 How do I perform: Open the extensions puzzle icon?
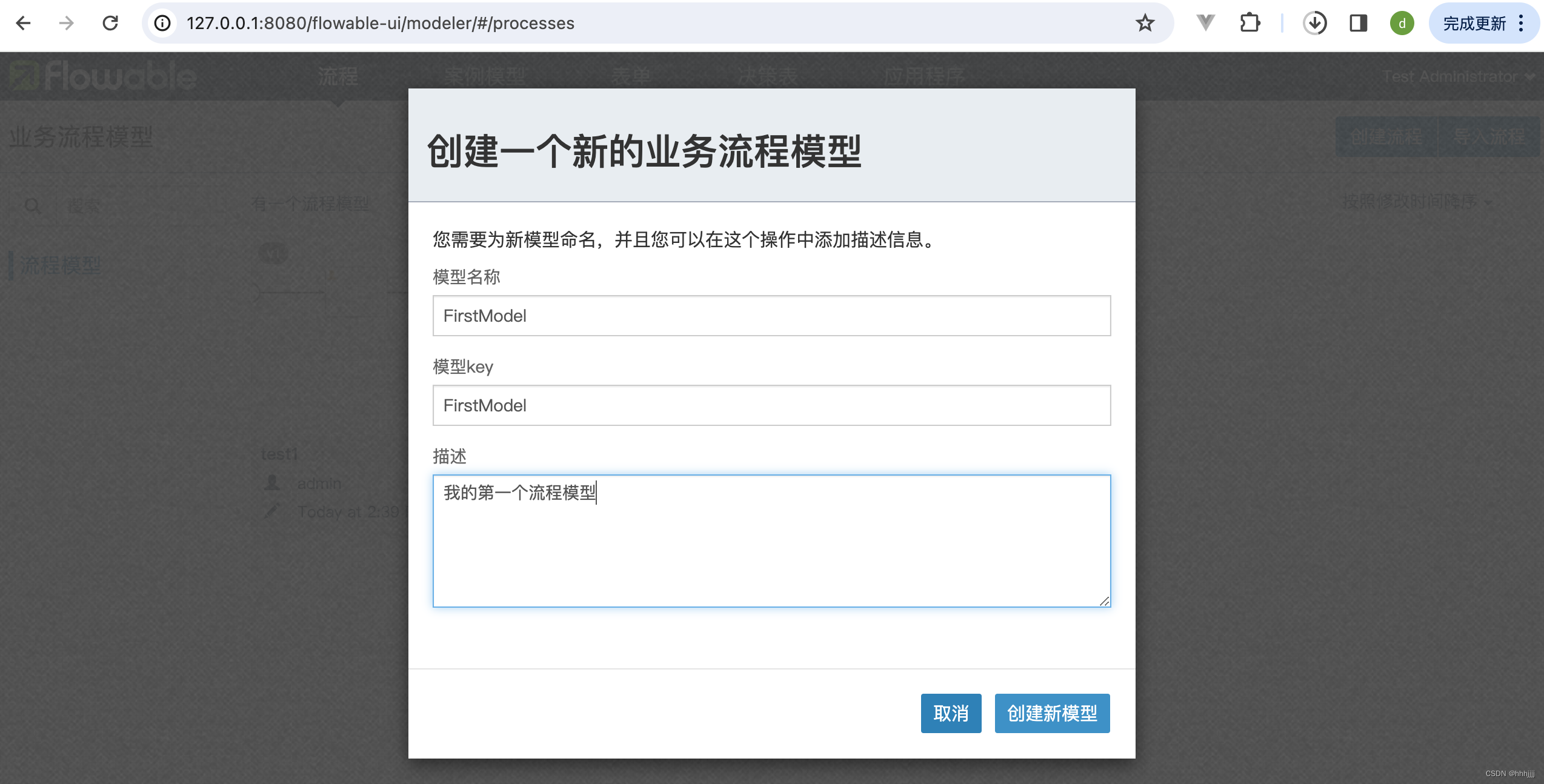coord(1250,23)
